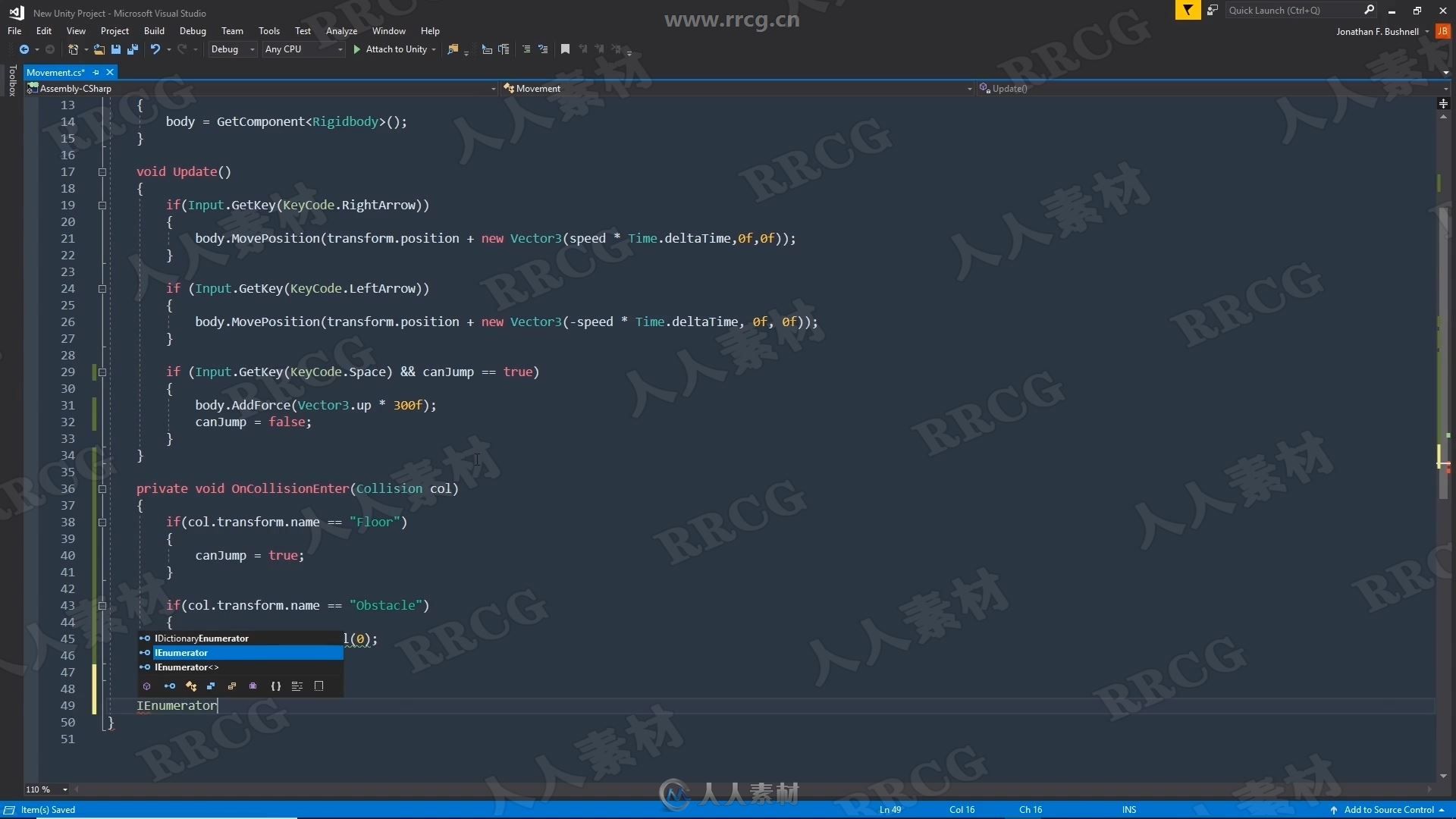Image resolution: width=1456 pixels, height=819 pixels.
Task: Open the Movement class dropdown
Action: point(738,89)
